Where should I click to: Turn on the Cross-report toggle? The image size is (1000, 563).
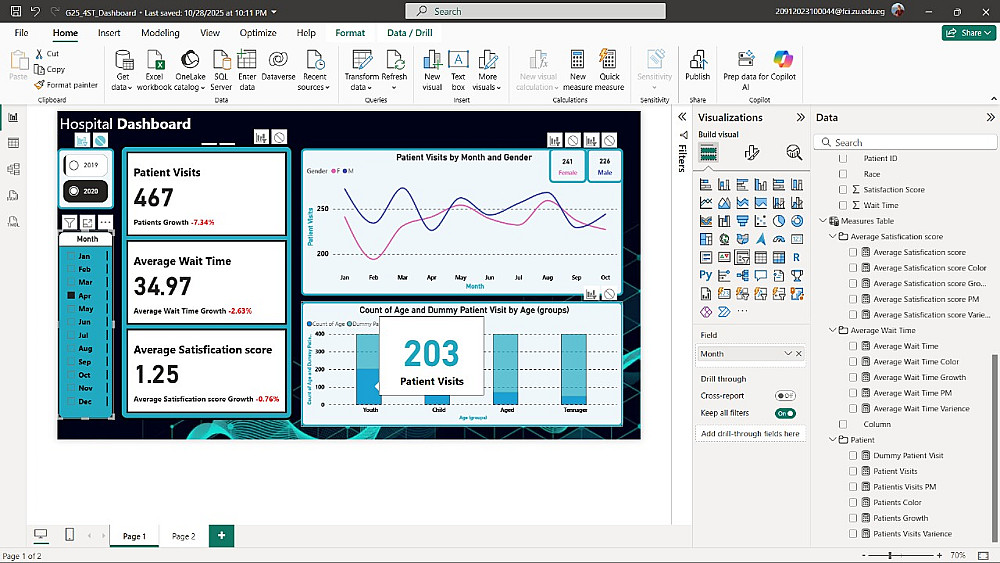pyautogui.click(x=785, y=396)
